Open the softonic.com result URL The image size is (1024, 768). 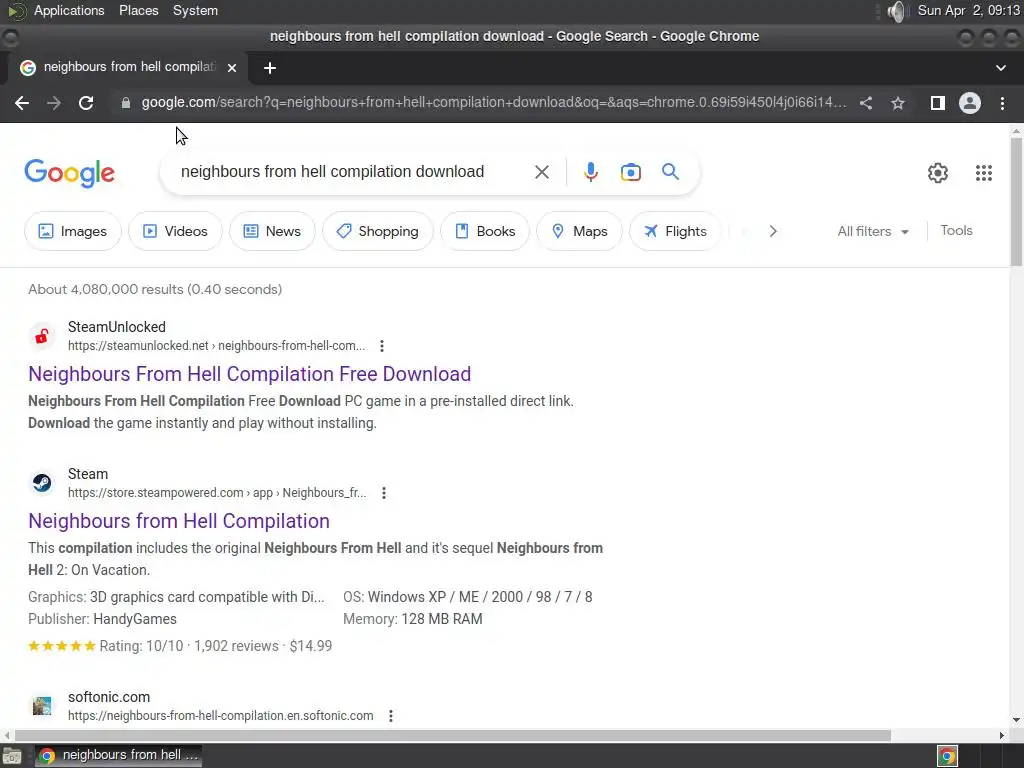[221, 716]
